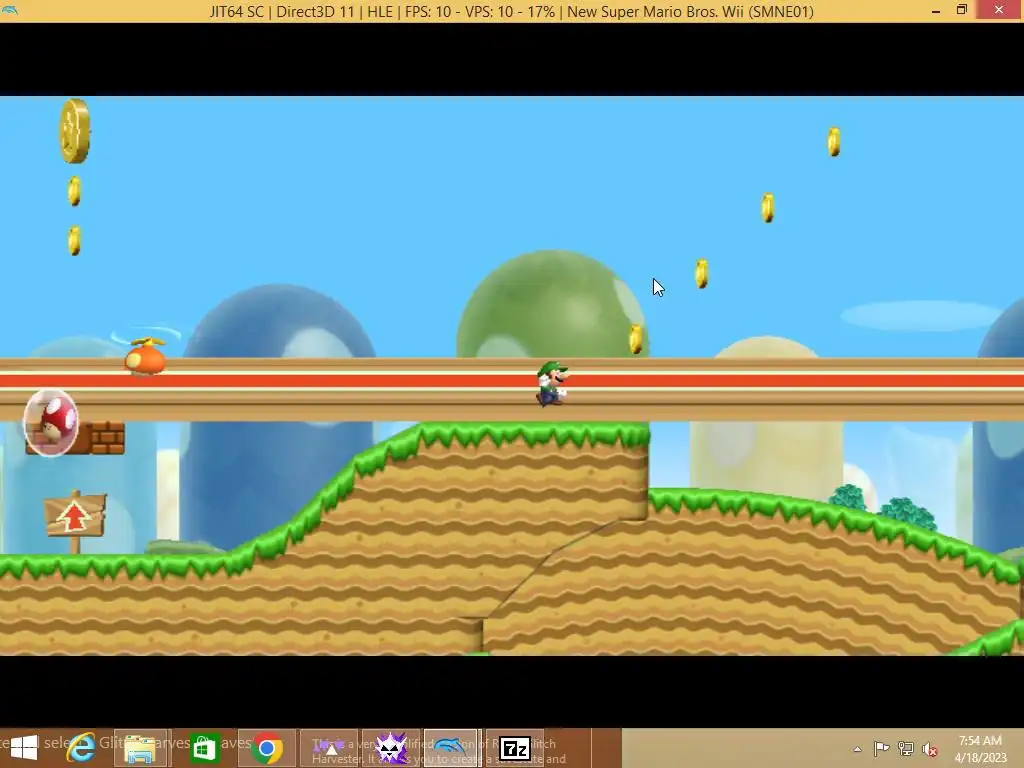
Task: Open the Action Center flag icon
Action: pyautogui.click(x=881, y=749)
